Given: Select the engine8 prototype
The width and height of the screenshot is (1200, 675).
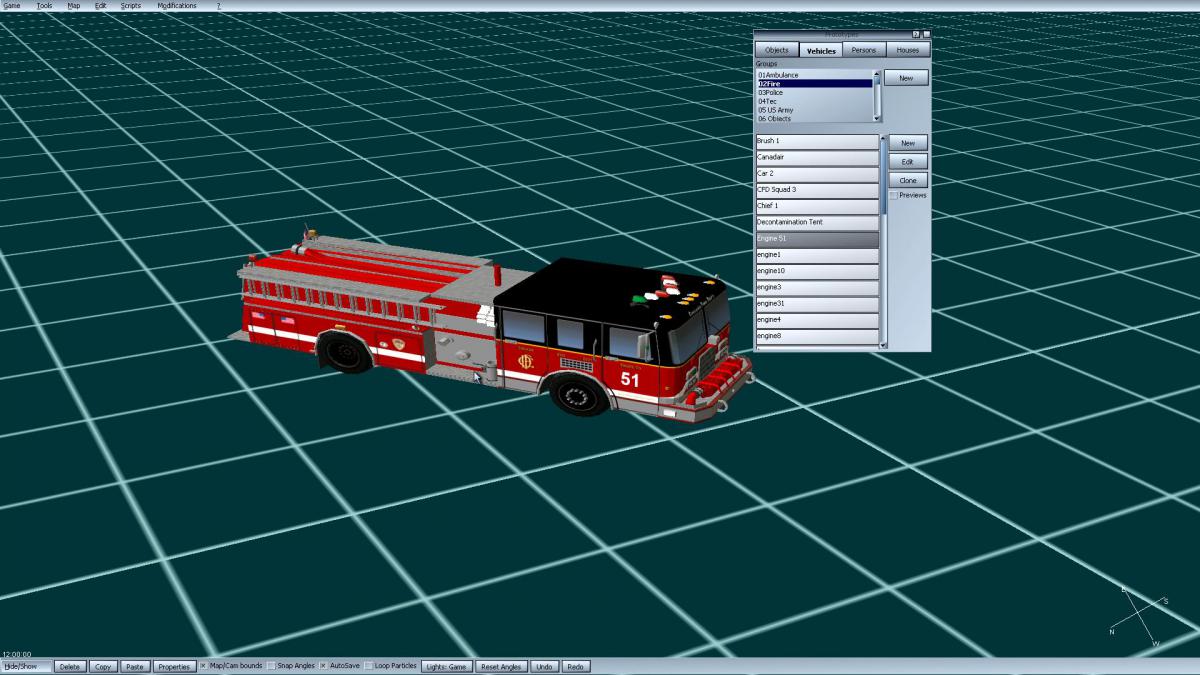Looking at the screenshot, I should 817,336.
